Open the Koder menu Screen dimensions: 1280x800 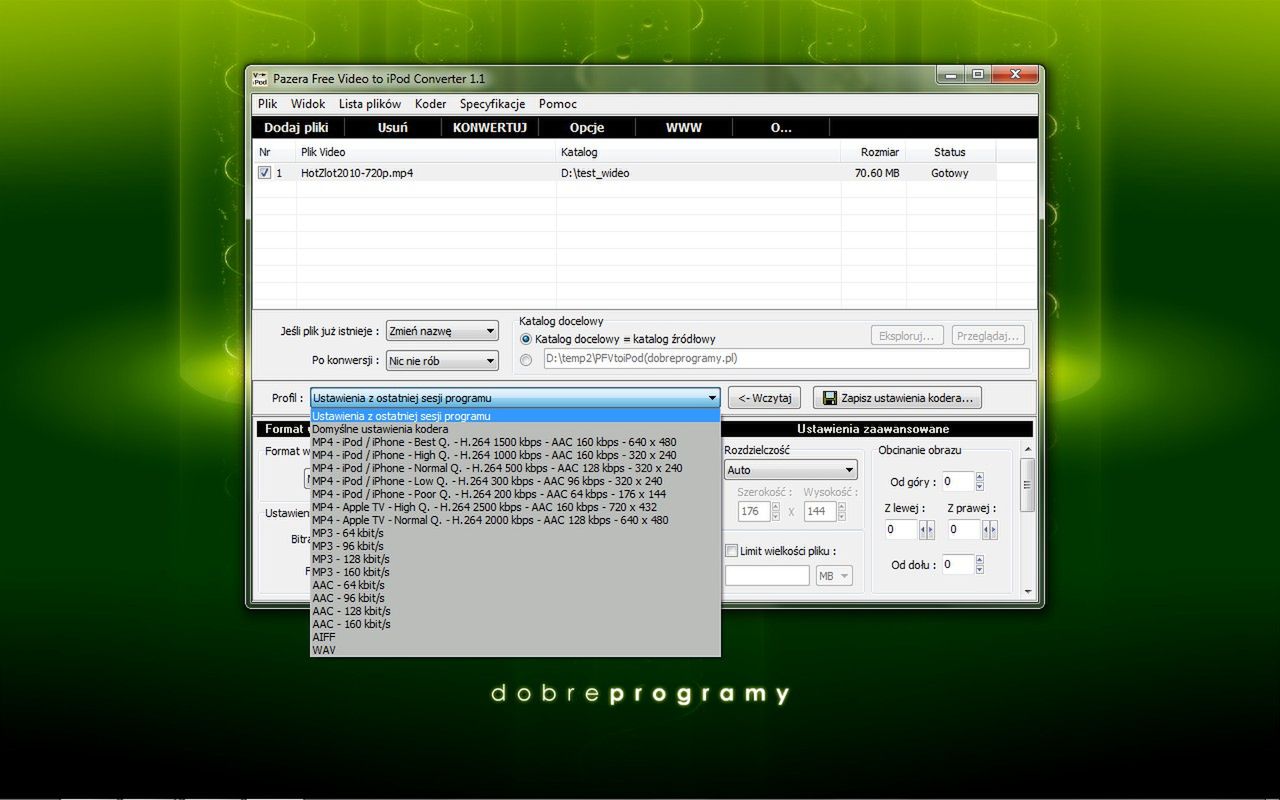click(430, 104)
